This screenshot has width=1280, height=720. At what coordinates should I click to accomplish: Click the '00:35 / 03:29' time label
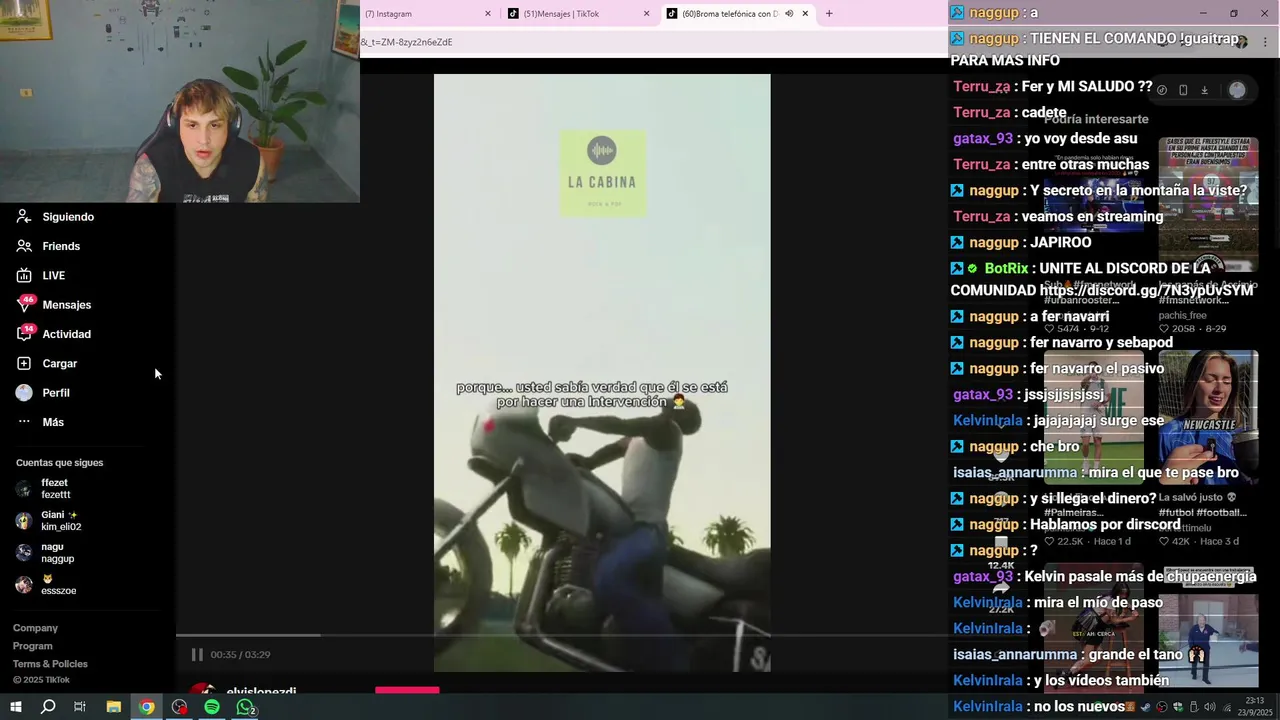click(x=240, y=654)
